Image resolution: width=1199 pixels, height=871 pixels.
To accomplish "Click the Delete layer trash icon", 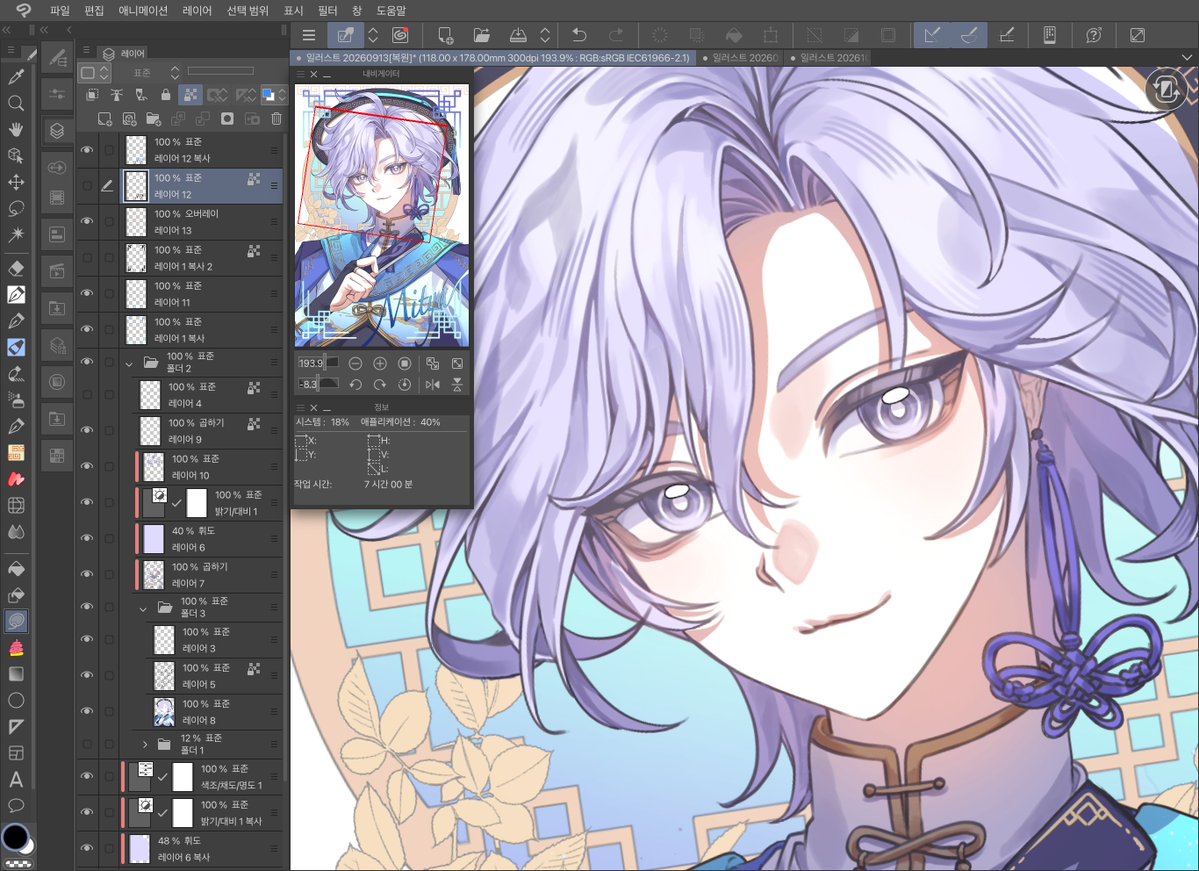I will coord(276,119).
